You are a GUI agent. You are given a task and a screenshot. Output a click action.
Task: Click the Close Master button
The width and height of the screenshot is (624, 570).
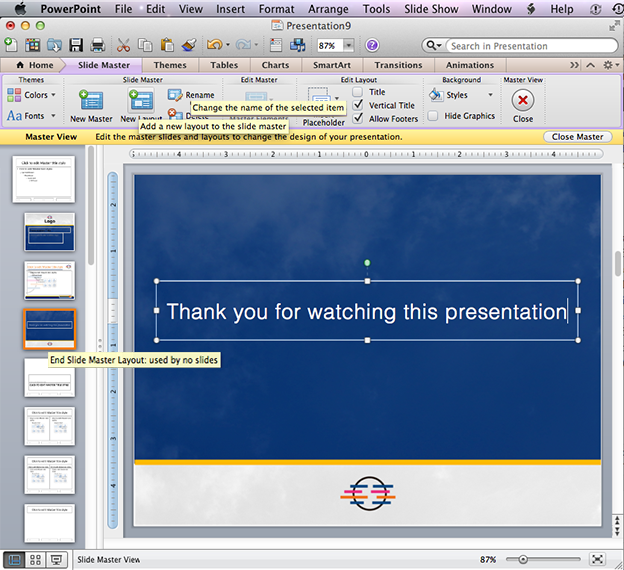(x=577, y=137)
